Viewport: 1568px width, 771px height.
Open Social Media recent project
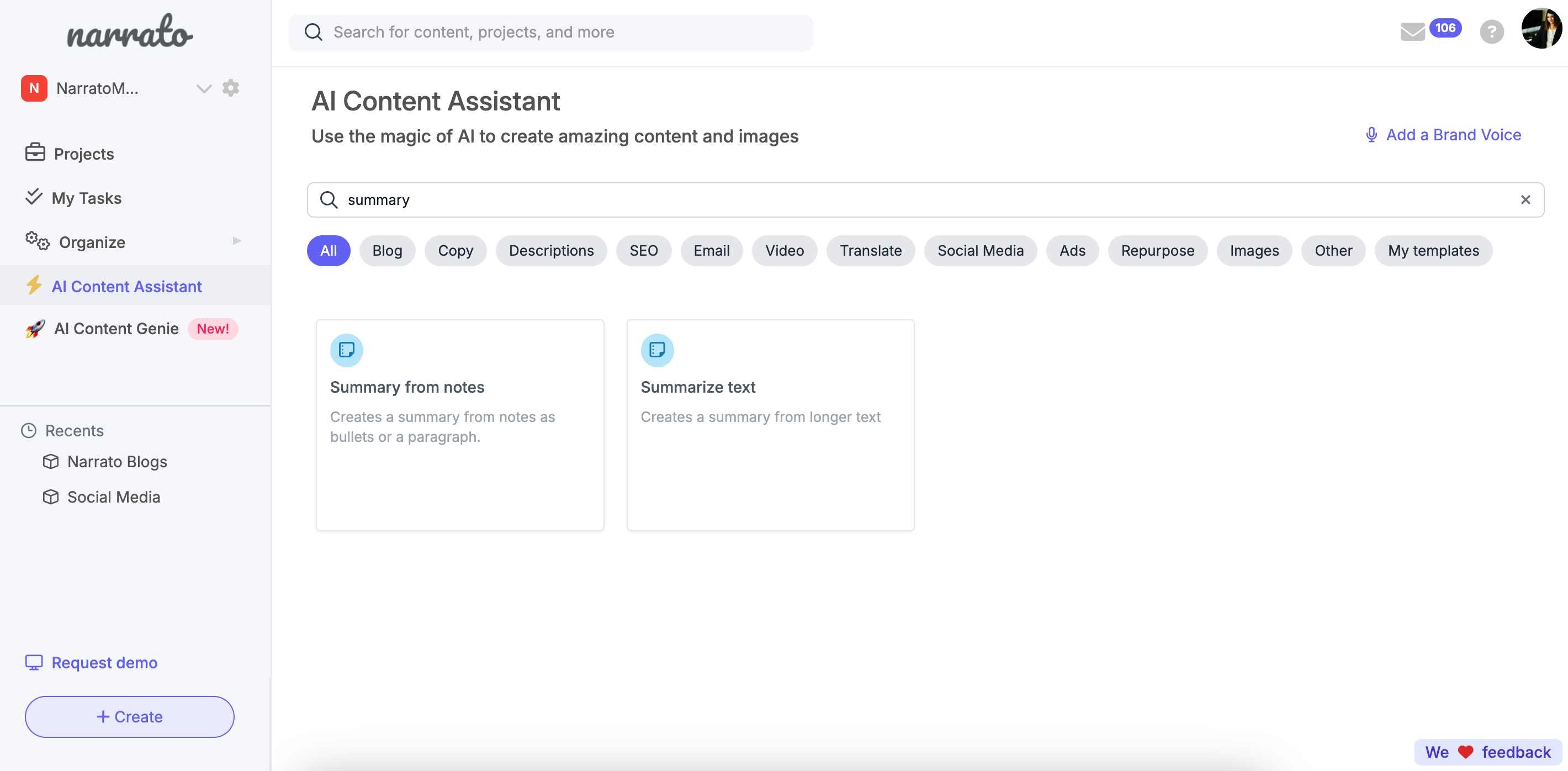coord(114,497)
